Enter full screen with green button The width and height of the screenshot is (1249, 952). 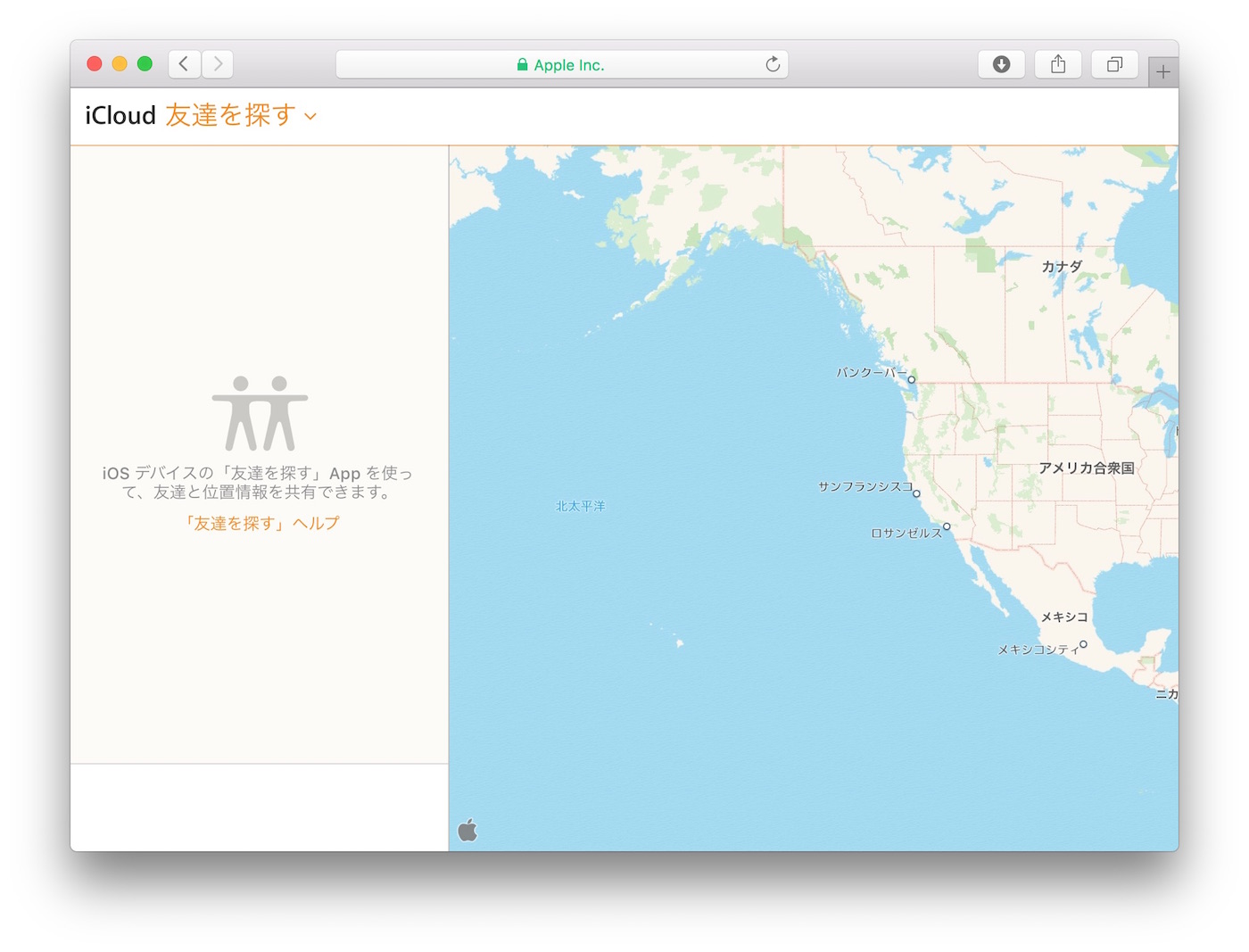tap(145, 63)
